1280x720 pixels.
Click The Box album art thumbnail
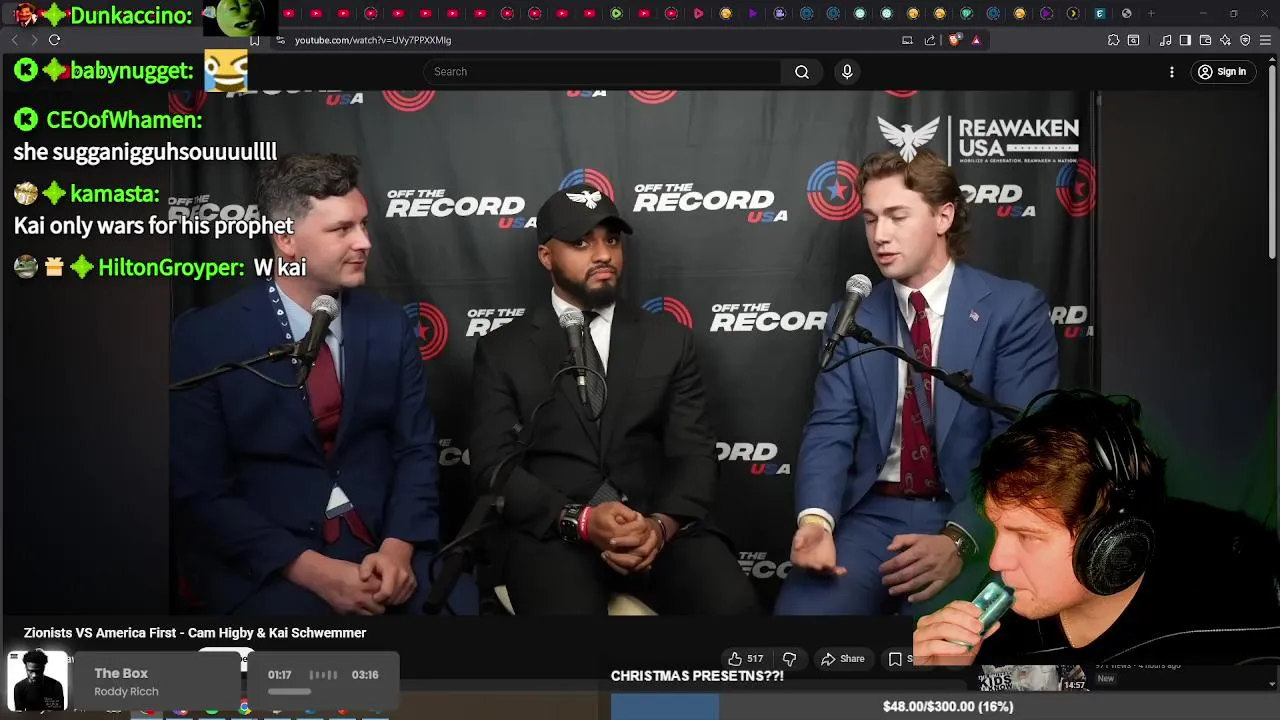[38, 681]
